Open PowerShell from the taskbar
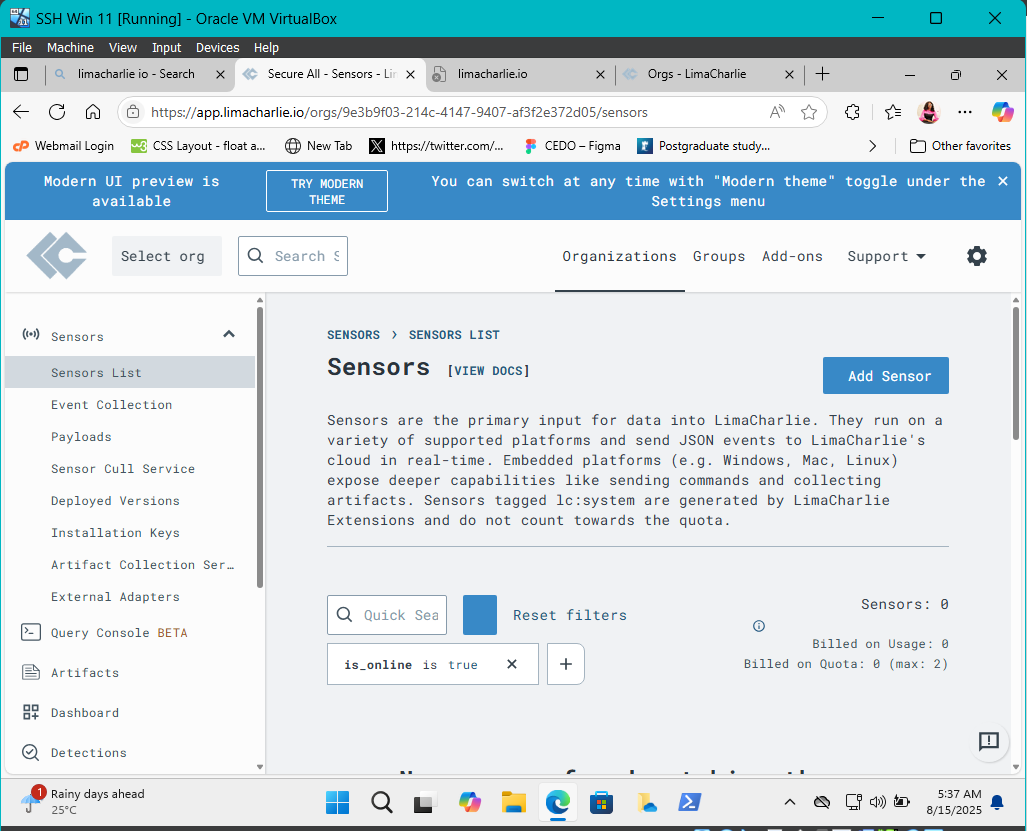This screenshot has width=1027, height=831. (689, 802)
